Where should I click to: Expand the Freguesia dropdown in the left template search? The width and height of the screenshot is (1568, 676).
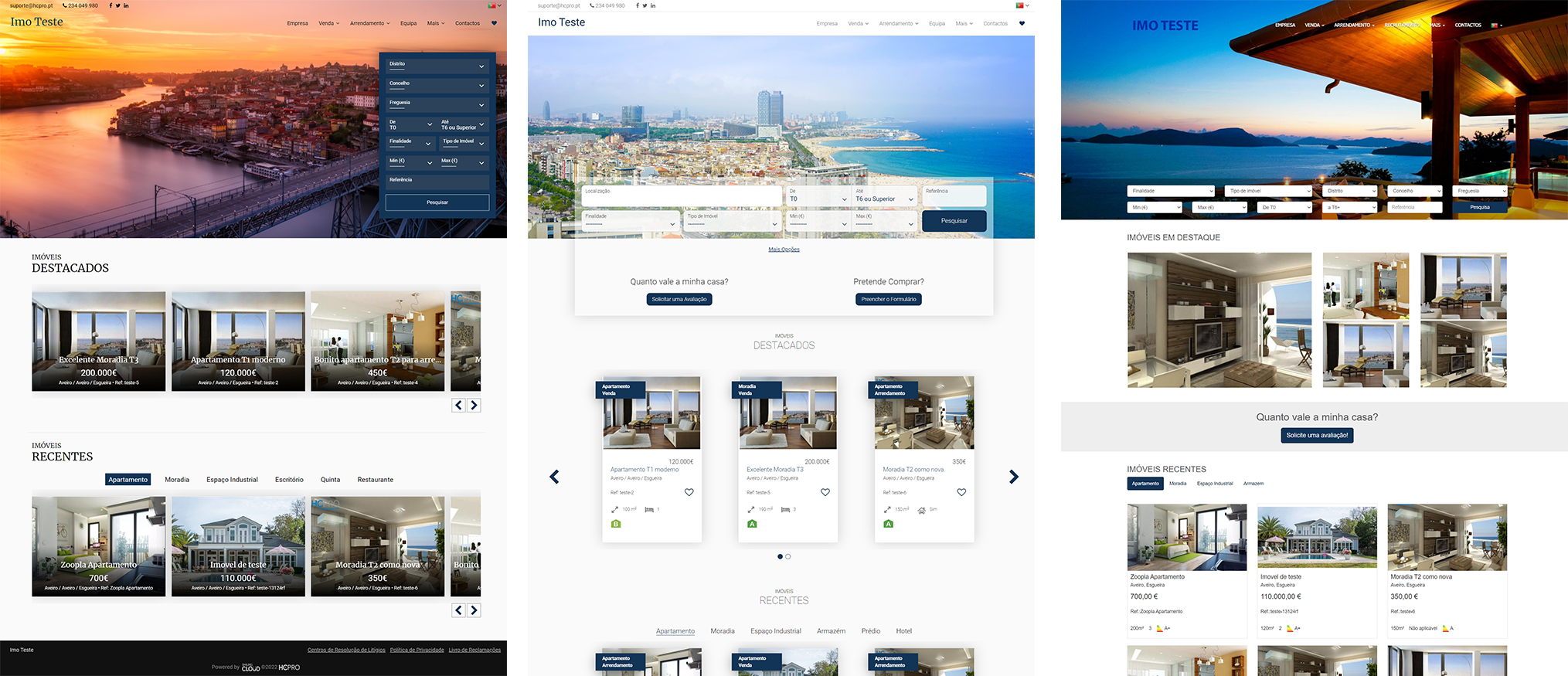tap(437, 104)
